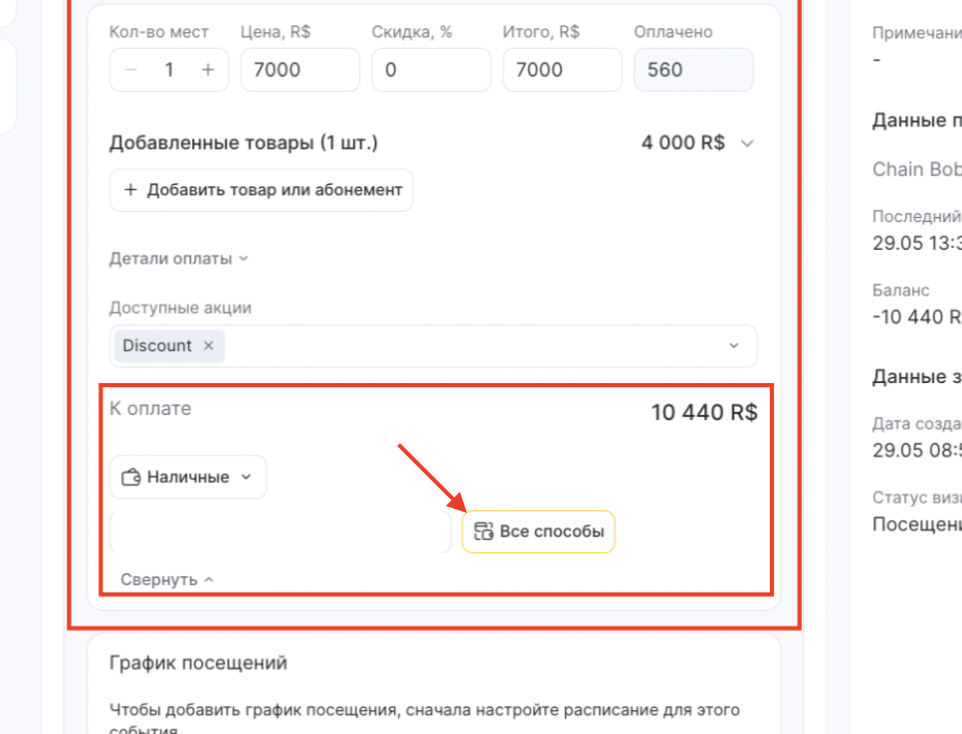
Task: Focus the Скидка, % input field
Action: (x=431, y=70)
